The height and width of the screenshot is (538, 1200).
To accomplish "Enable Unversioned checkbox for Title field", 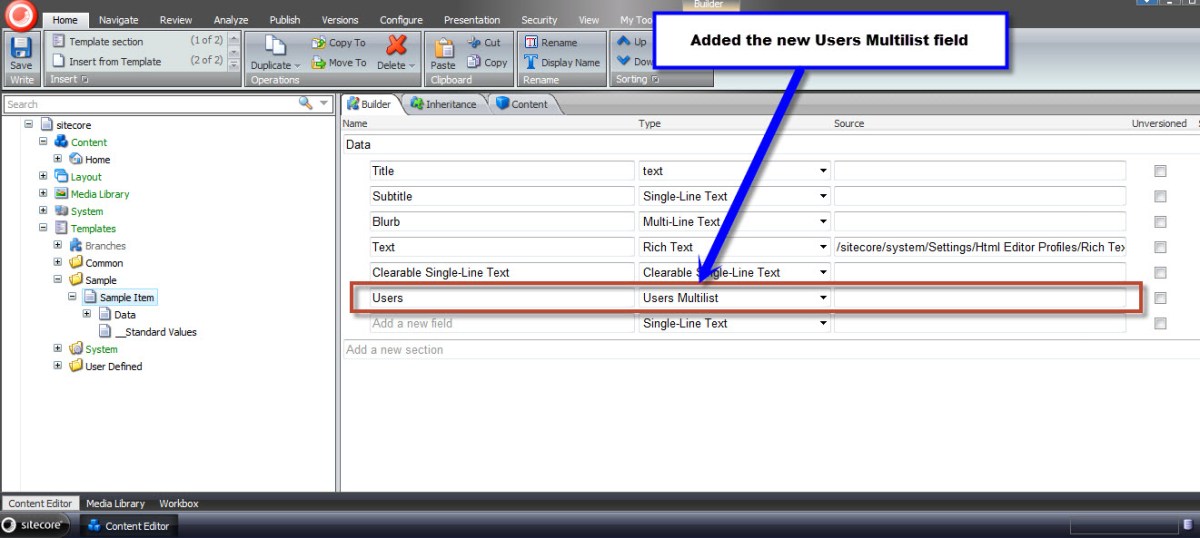I will tap(1160, 171).
